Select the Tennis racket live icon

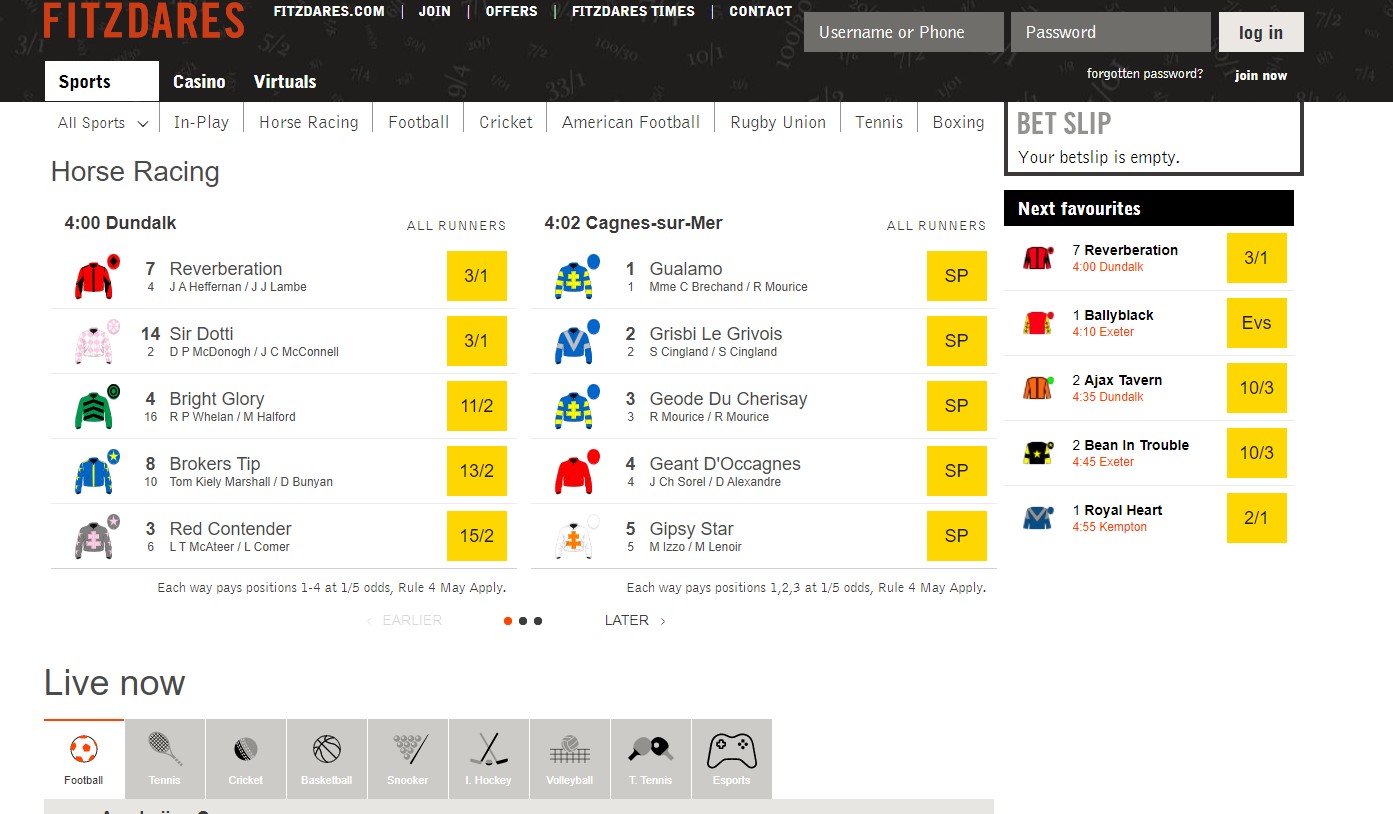[x=165, y=749]
